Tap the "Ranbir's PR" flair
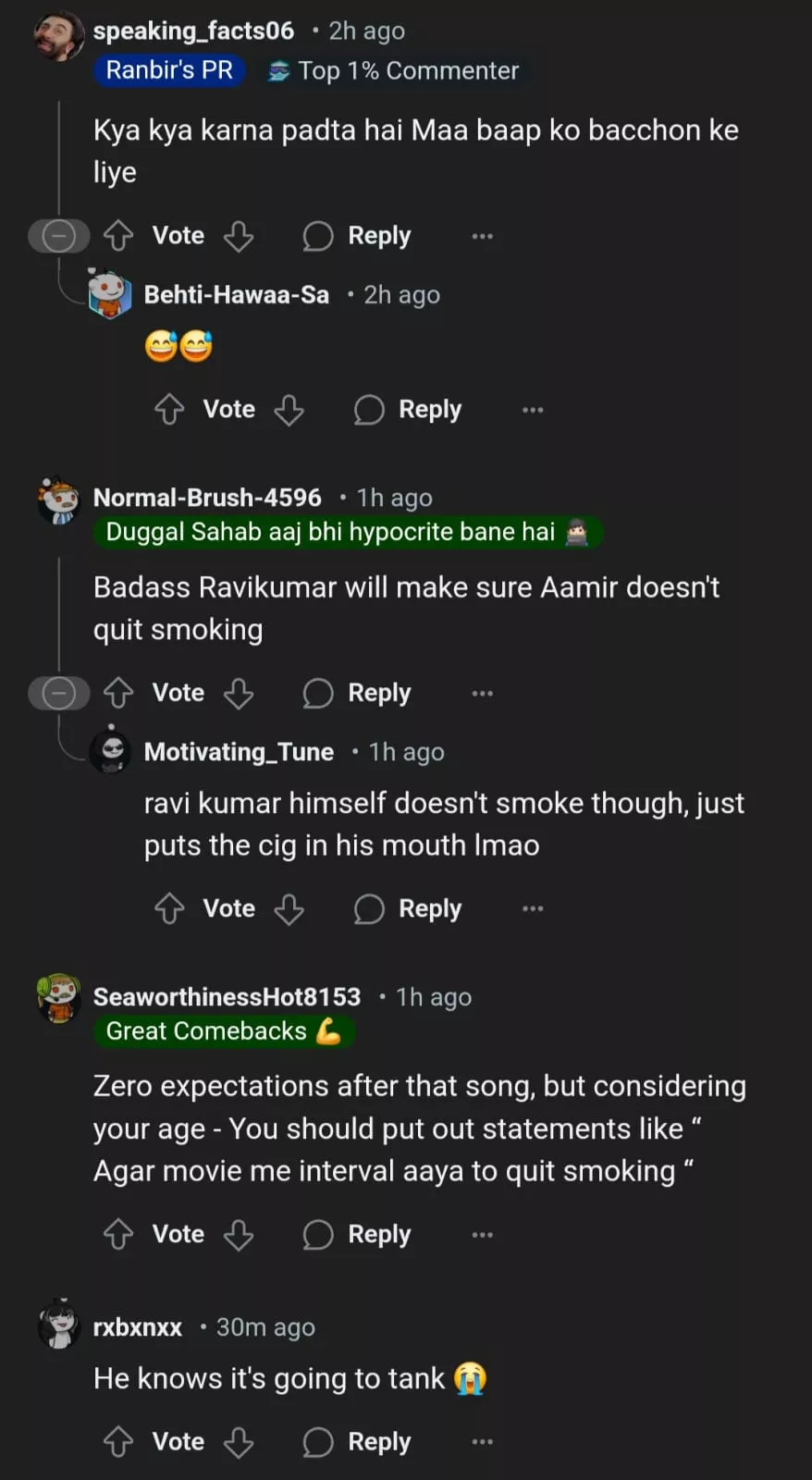Viewport: 812px width, 1480px height. pos(169,70)
